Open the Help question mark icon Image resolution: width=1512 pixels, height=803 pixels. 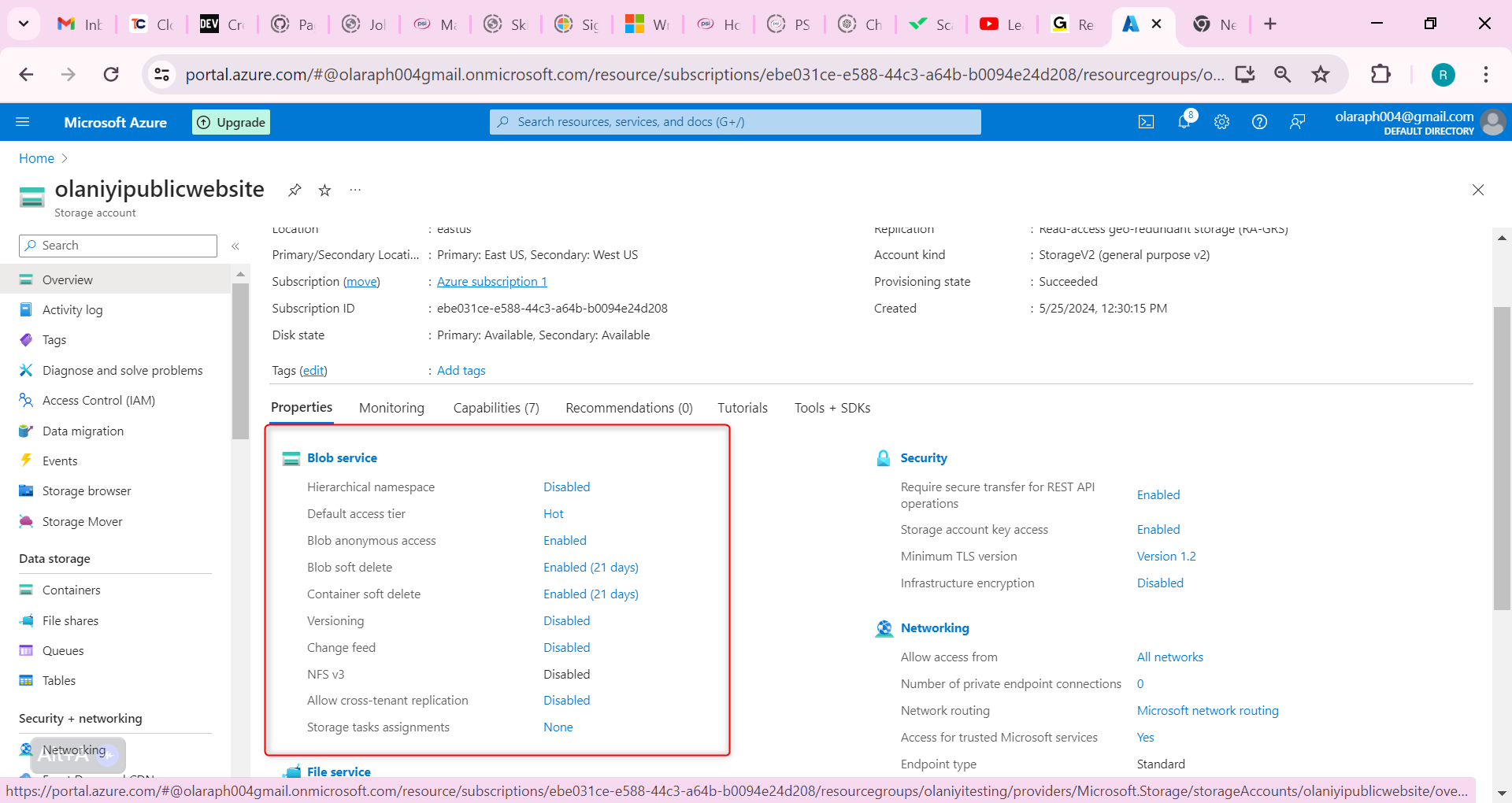[1259, 122]
